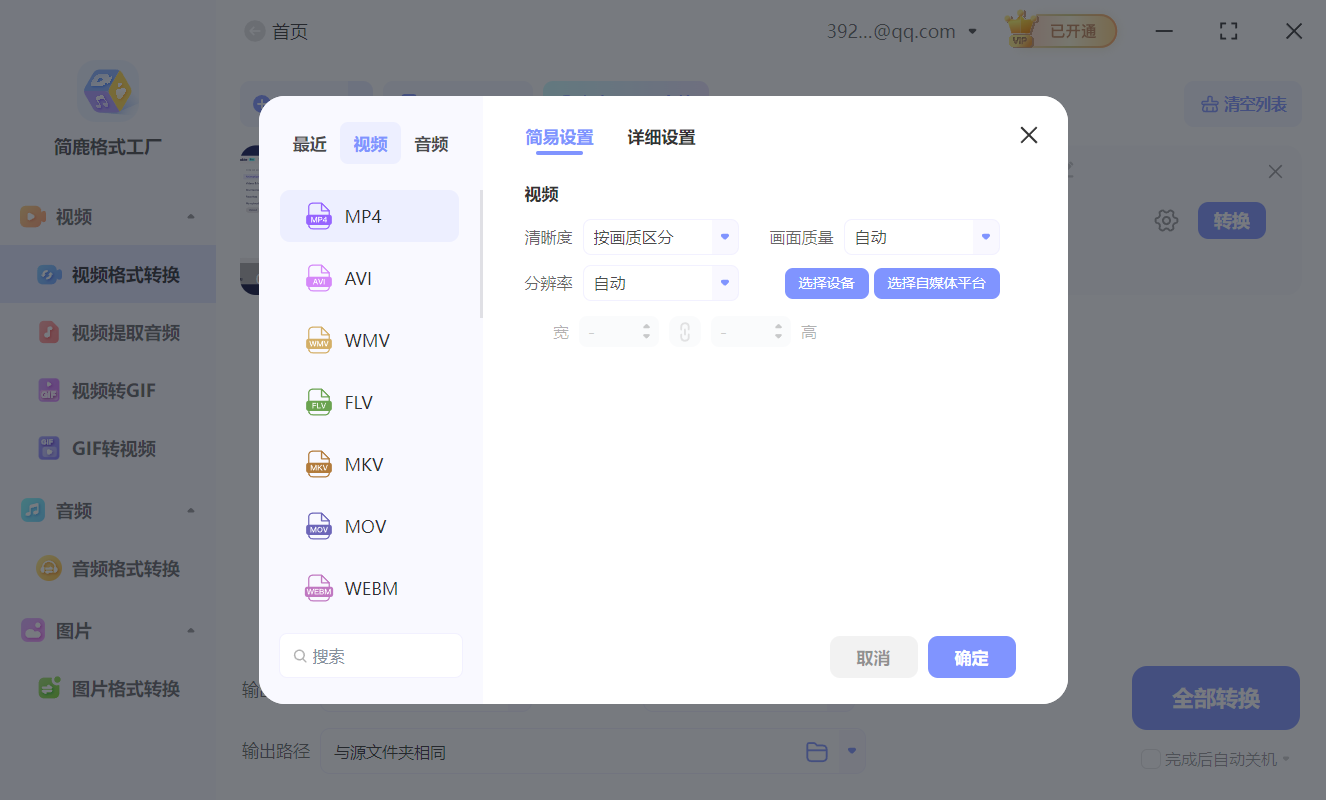
Task: Toggle the width-height link lock icon
Action: (x=685, y=331)
